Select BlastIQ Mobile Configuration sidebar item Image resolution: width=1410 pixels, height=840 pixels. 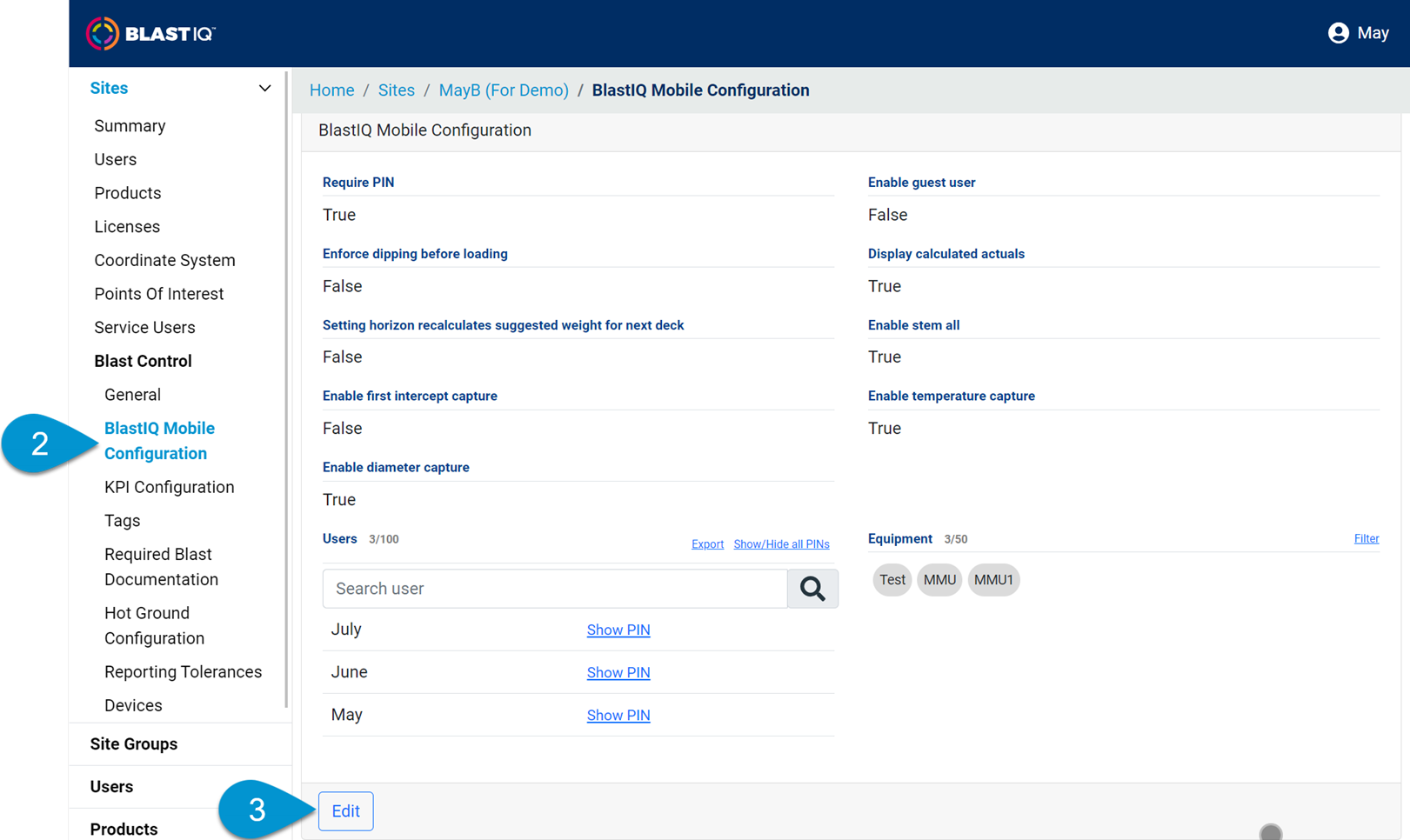159,441
